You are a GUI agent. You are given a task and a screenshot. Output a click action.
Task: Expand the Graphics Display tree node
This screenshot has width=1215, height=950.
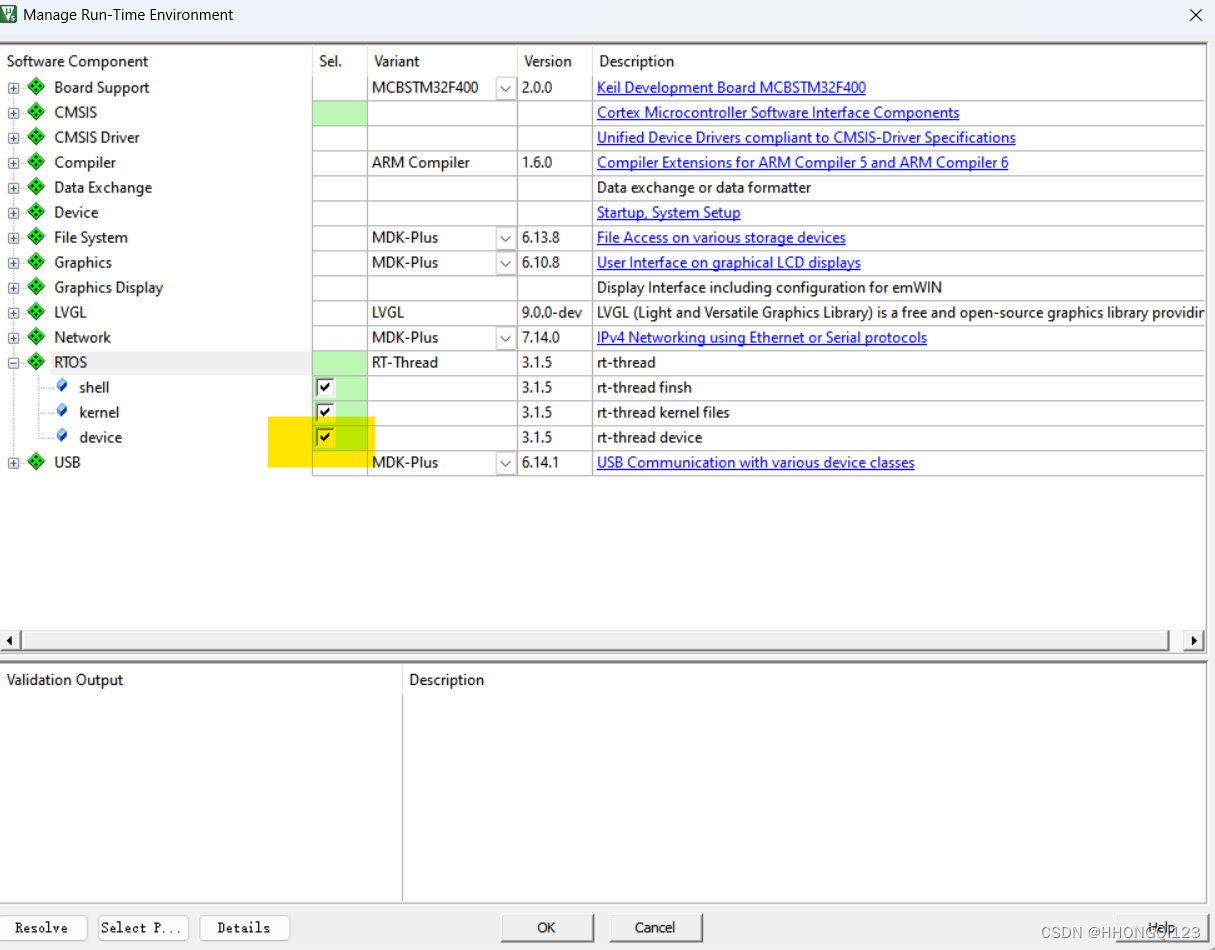pyautogui.click(x=13, y=288)
